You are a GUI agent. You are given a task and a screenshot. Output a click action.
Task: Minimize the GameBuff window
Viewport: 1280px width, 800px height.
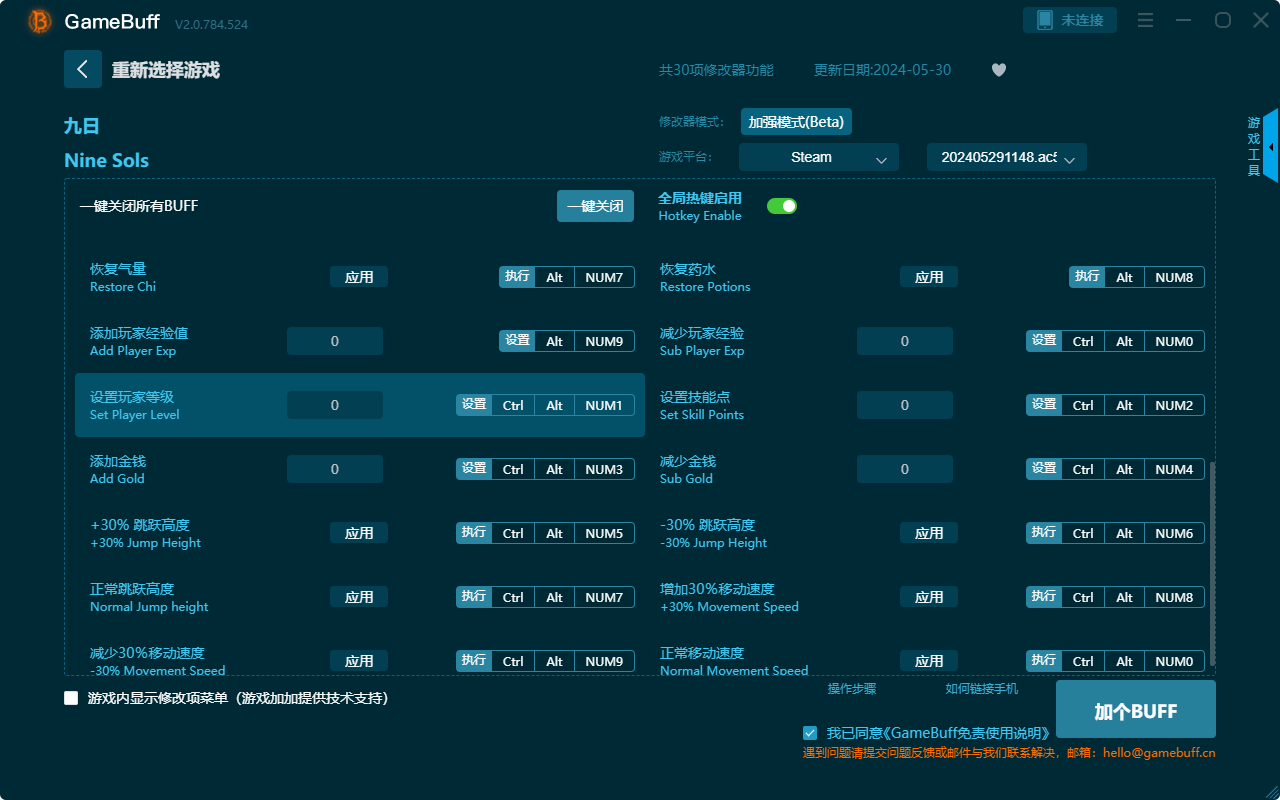pos(1184,20)
